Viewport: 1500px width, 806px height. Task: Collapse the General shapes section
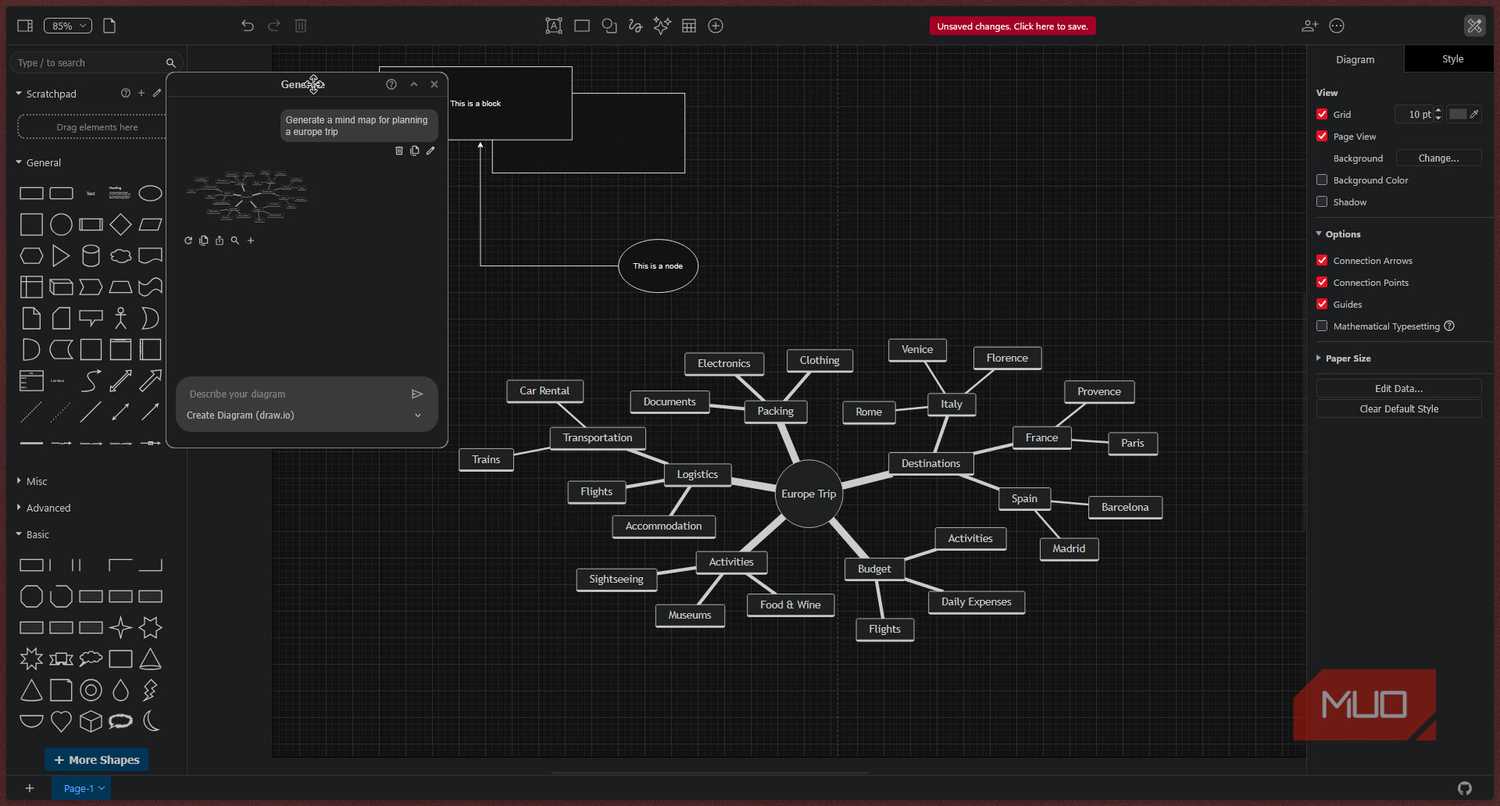coord(38,162)
